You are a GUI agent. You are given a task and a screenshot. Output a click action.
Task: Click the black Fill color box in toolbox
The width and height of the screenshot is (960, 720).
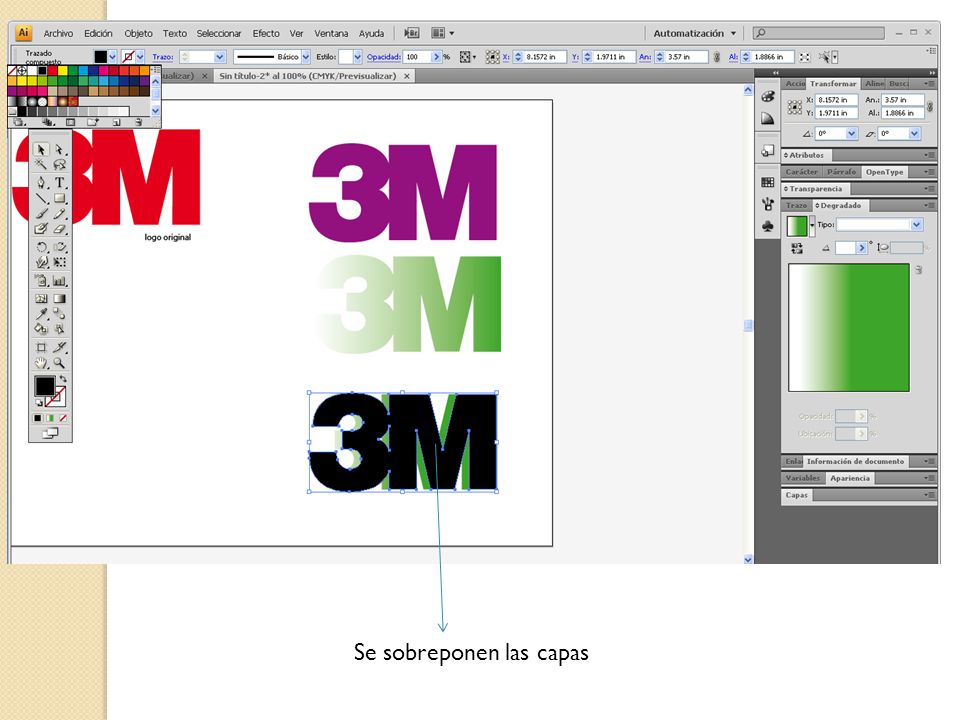[x=44, y=386]
